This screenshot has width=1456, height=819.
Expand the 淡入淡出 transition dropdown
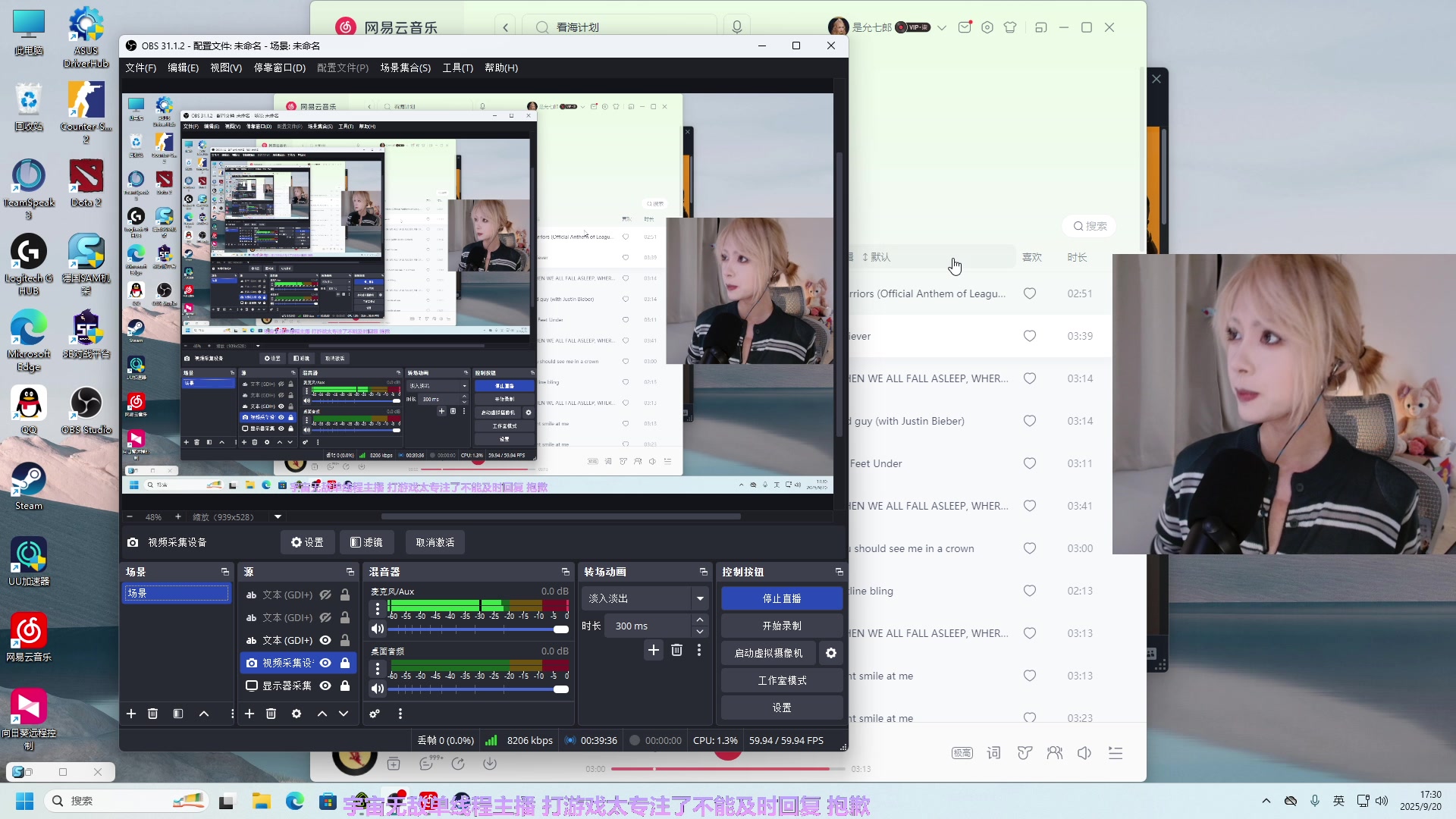700,598
